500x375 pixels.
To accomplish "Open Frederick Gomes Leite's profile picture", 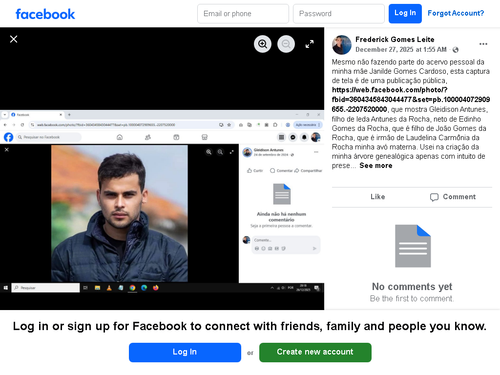I will tap(342, 45).
